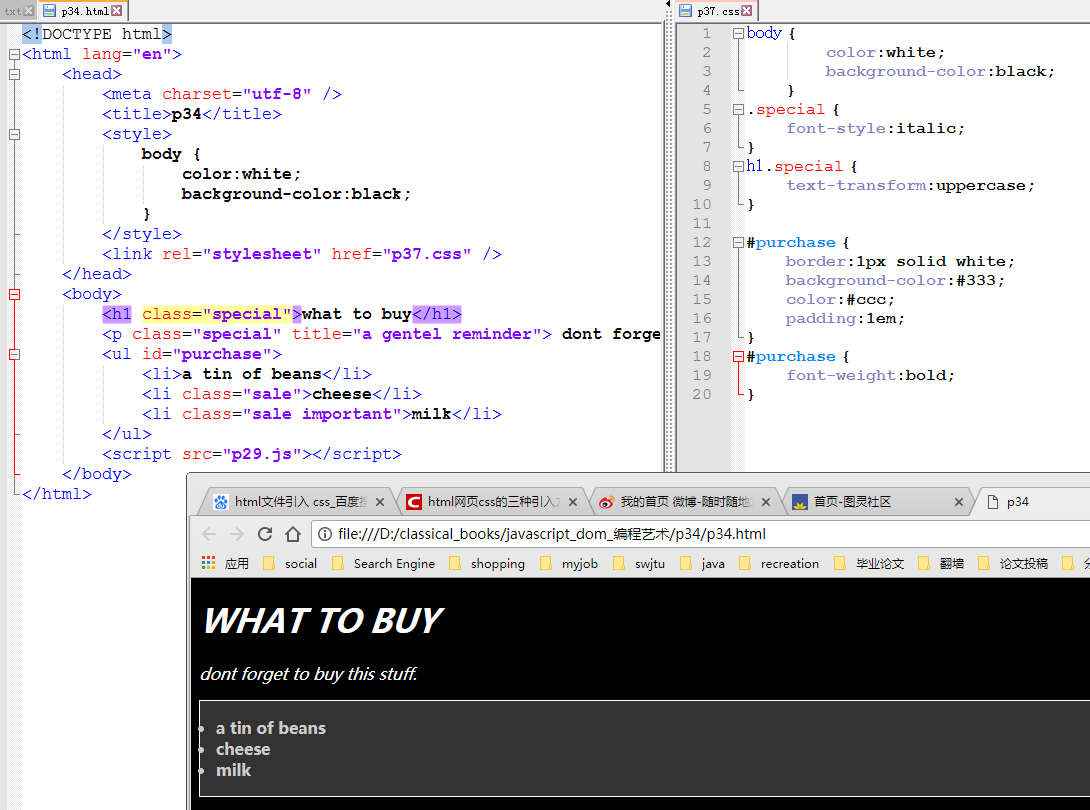Close the txt editor tab
This screenshot has height=810, width=1090.
tap(29, 10)
